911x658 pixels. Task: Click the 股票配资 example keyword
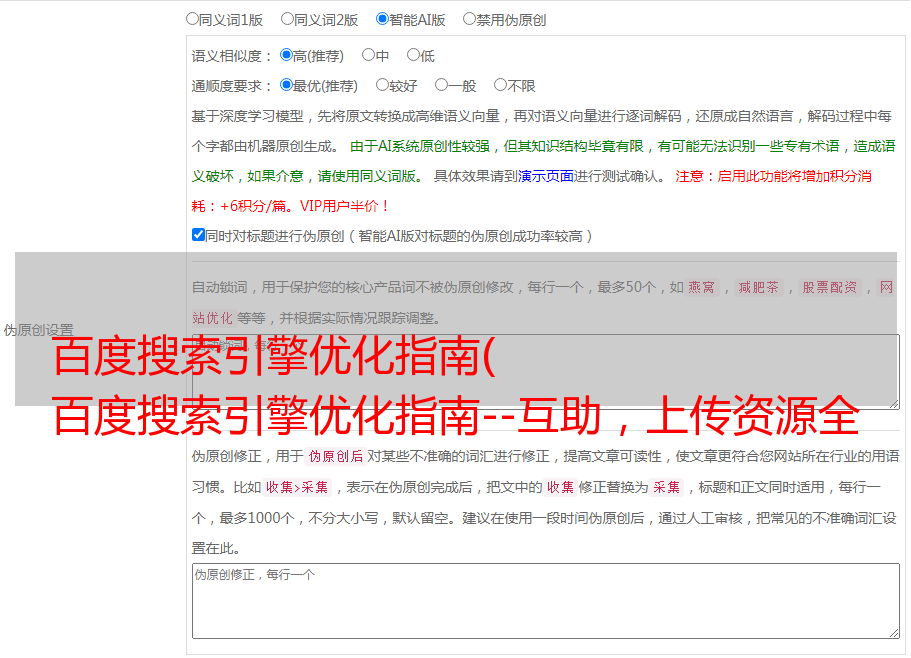click(x=830, y=287)
